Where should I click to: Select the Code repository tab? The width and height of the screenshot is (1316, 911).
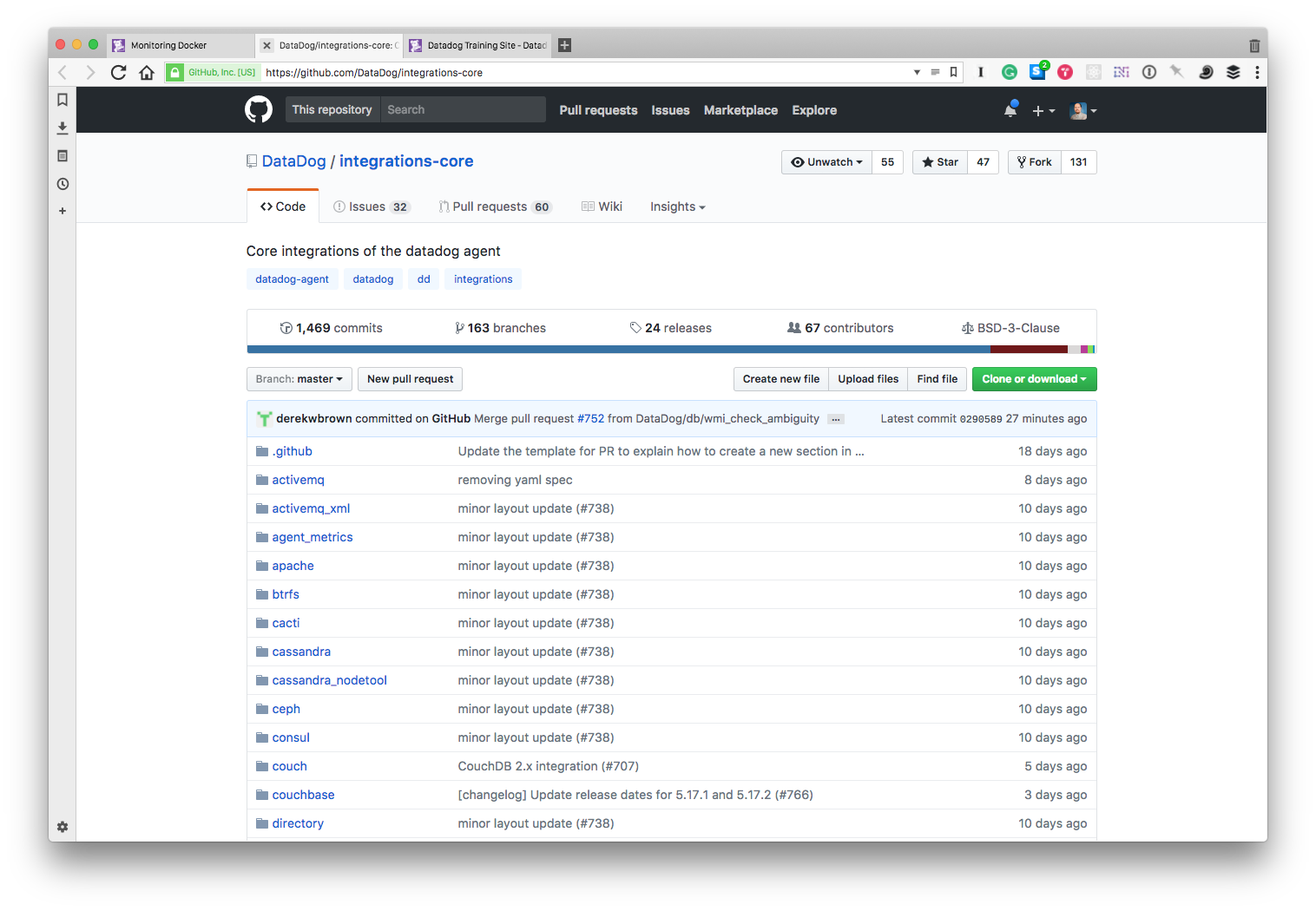[x=283, y=206]
